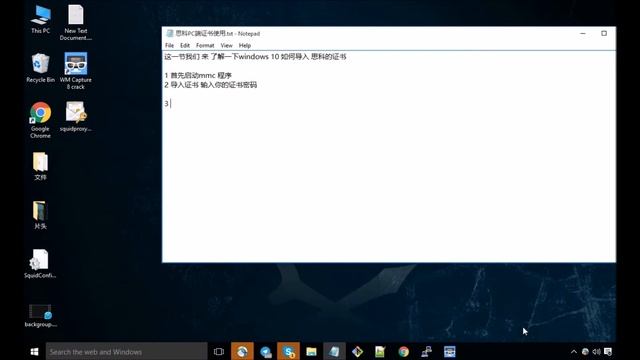Open the Format menu in Notepad

tap(205, 45)
